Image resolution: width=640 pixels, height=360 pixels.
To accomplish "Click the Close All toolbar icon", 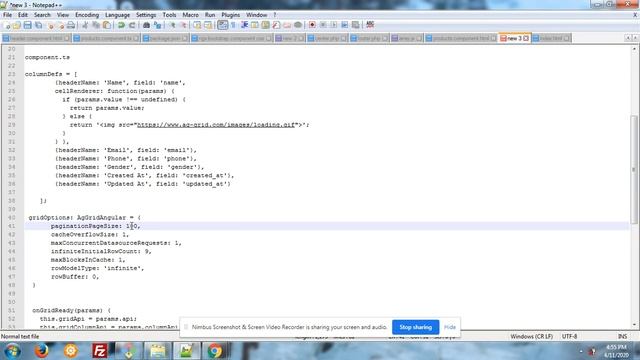I will point(60,25).
